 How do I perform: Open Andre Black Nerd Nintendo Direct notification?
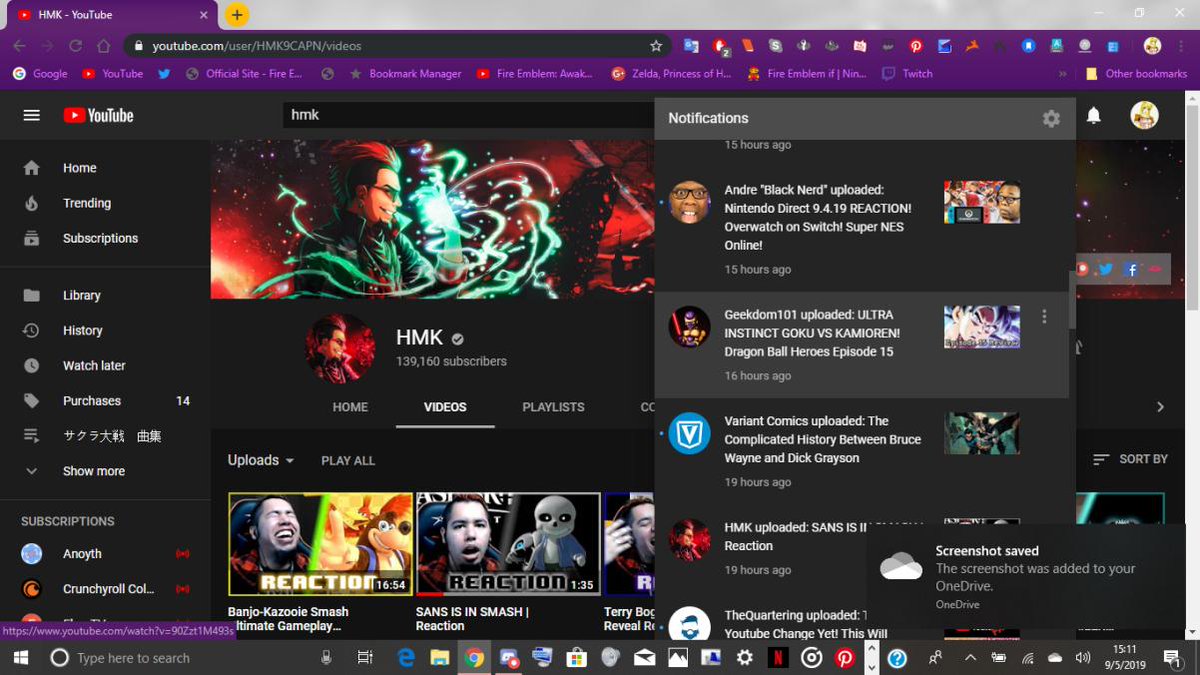pyautogui.click(x=861, y=229)
